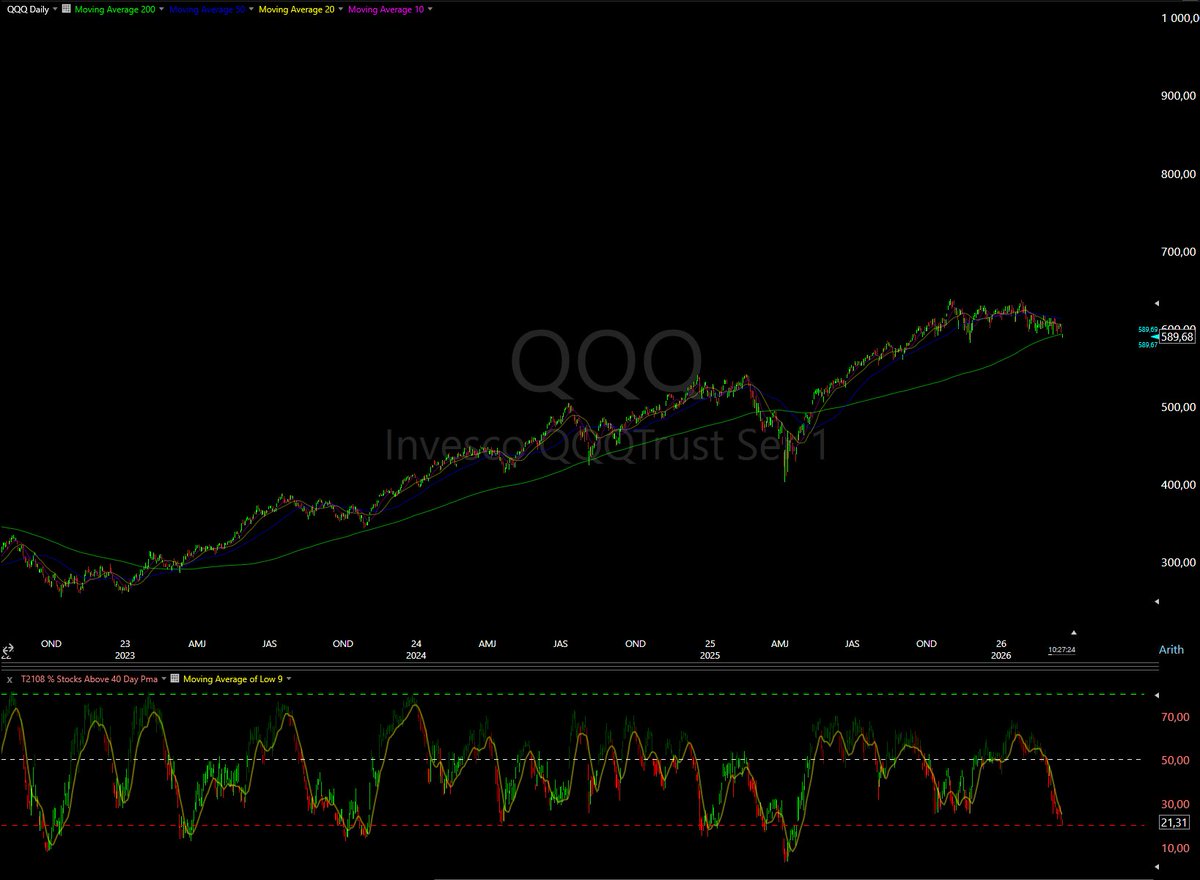Click Moving Average of Low 9 label
The image size is (1200, 880).
[233, 678]
